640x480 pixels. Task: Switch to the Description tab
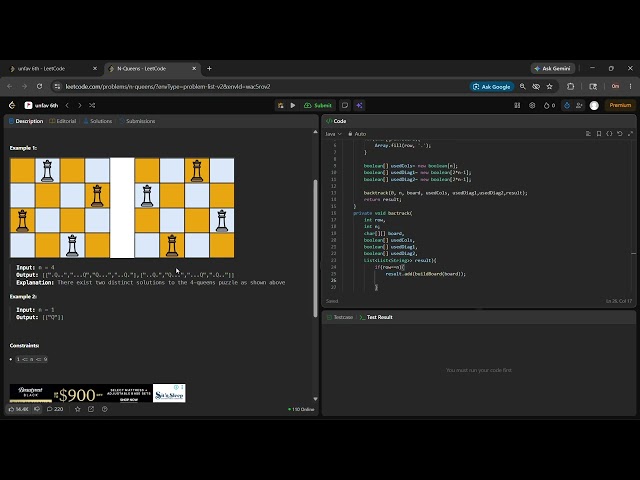tap(26, 121)
